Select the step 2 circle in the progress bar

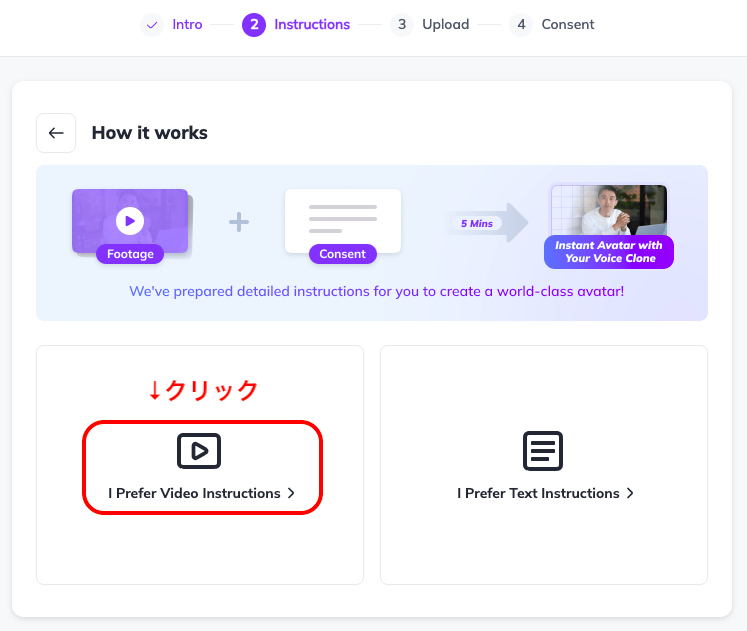[x=254, y=24]
